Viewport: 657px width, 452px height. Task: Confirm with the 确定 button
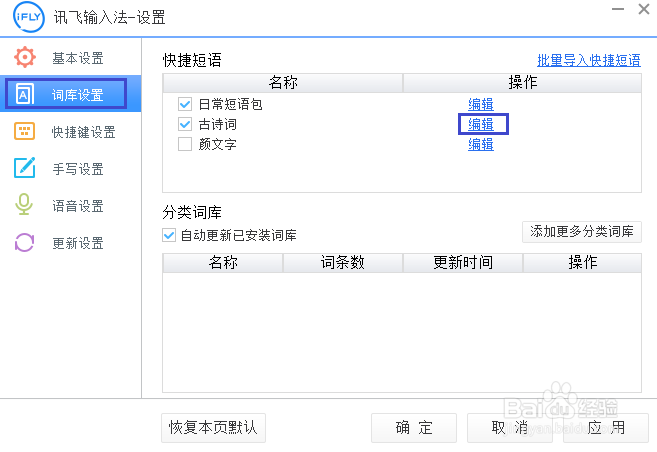coord(413,428)
